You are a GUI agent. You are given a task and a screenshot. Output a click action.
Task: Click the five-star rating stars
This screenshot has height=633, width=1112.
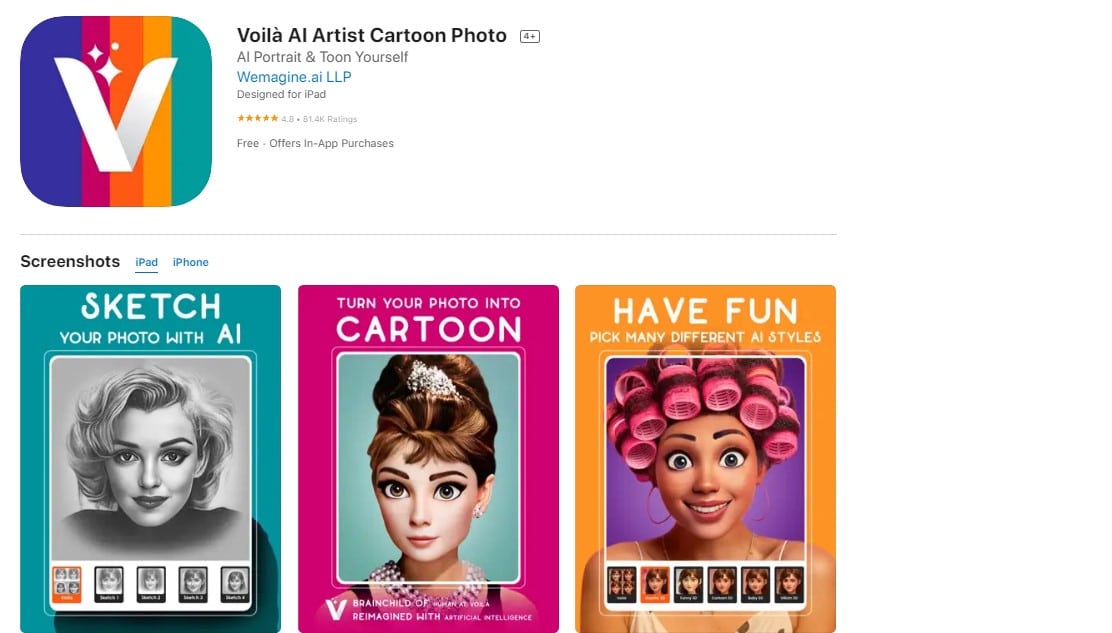(x=256, y=119)
